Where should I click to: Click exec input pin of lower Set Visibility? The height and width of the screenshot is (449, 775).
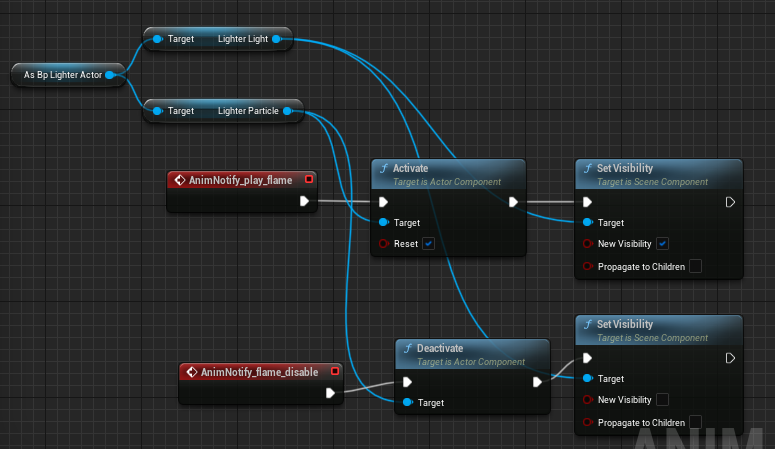tap(587, 358)
